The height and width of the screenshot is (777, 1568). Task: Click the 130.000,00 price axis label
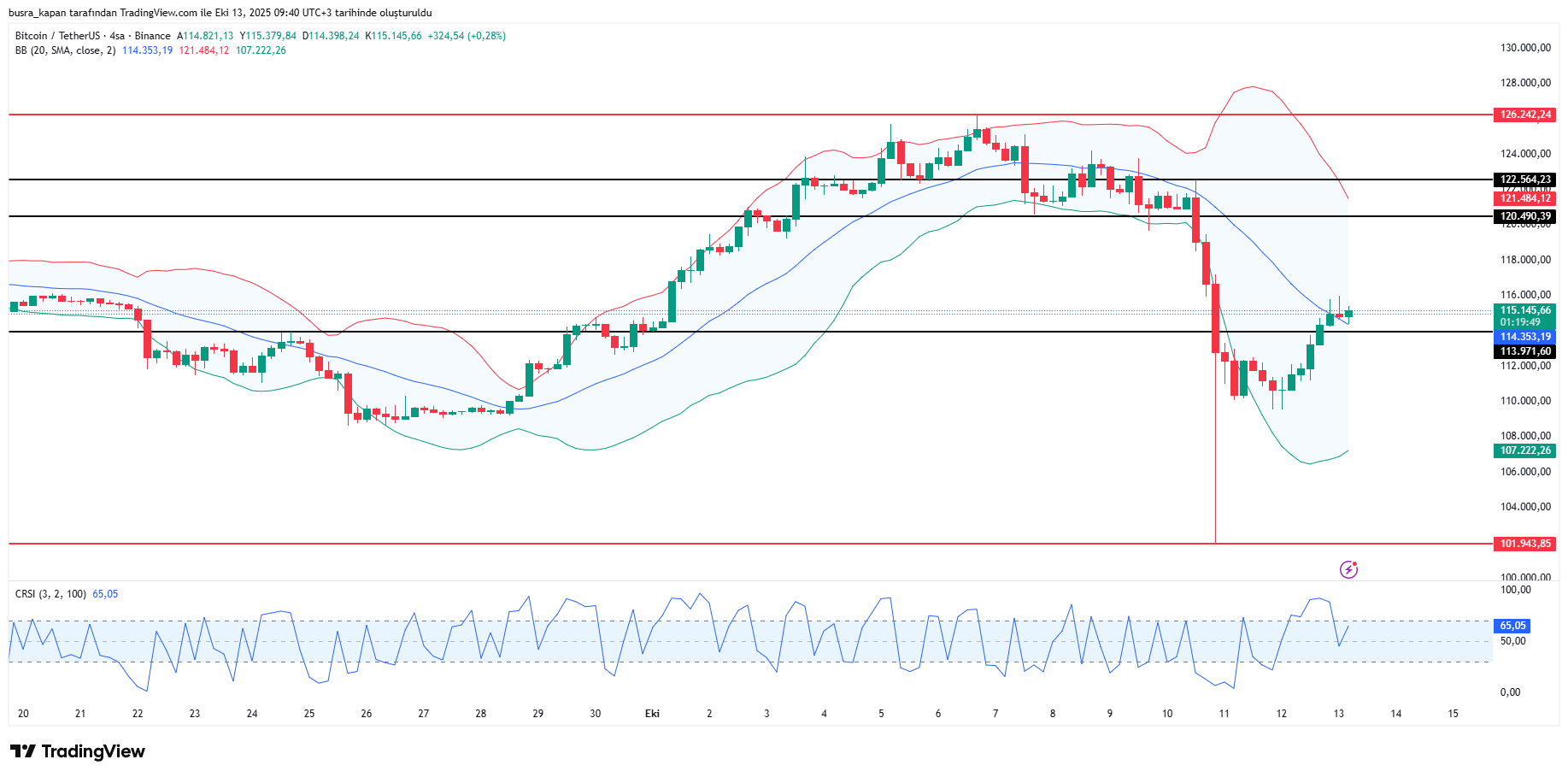(1525, 48)
